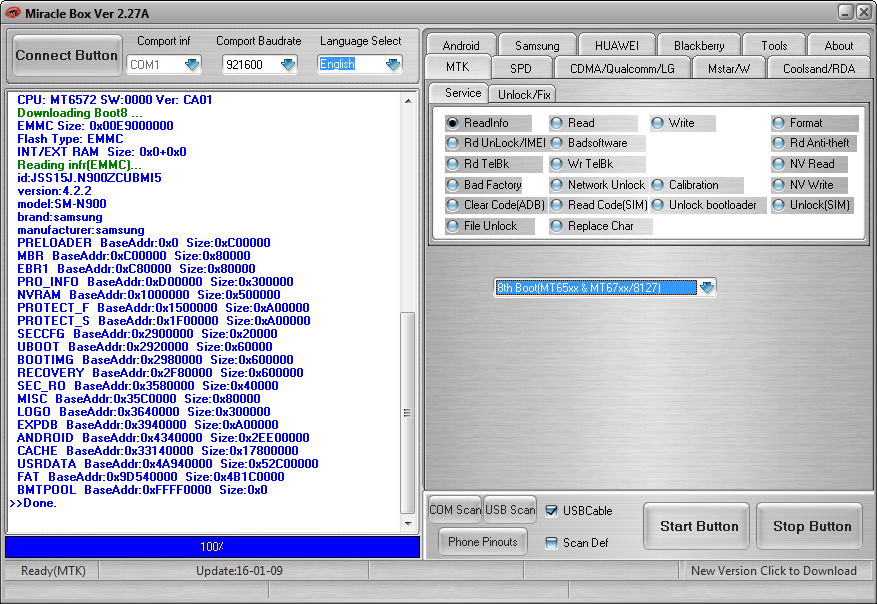This screenshot has height=604, width=877.
Task: Open the CDMA/Qualcomm/LG tab
Action: coord(622,68)
